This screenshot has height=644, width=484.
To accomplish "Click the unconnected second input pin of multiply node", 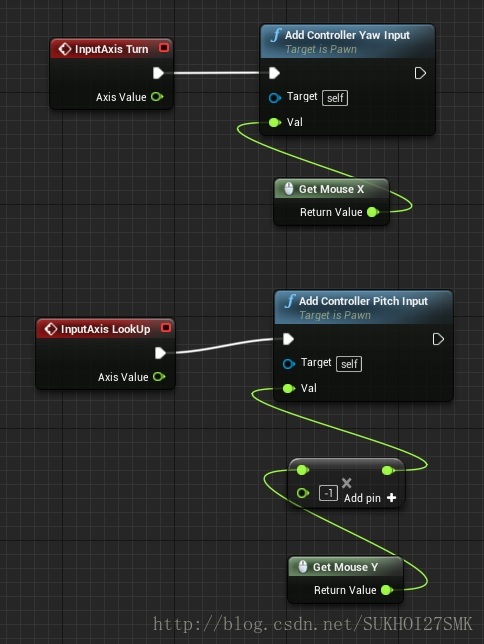I will pyautogui.click(x=303, y=492).
